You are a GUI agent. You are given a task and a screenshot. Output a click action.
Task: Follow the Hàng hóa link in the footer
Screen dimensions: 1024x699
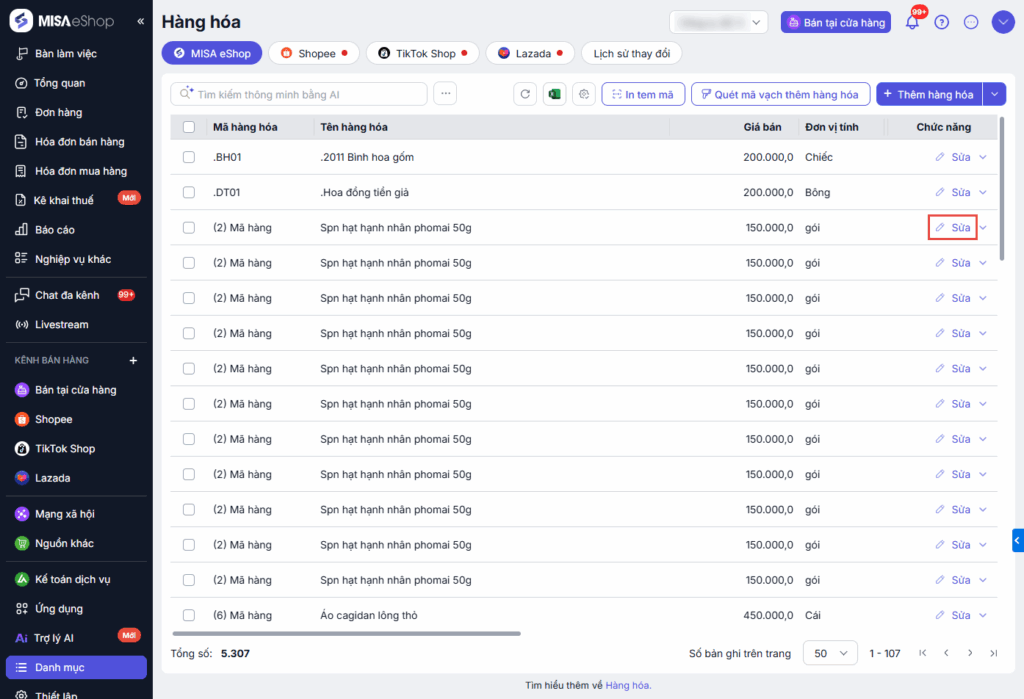click(x=627, y=685)
